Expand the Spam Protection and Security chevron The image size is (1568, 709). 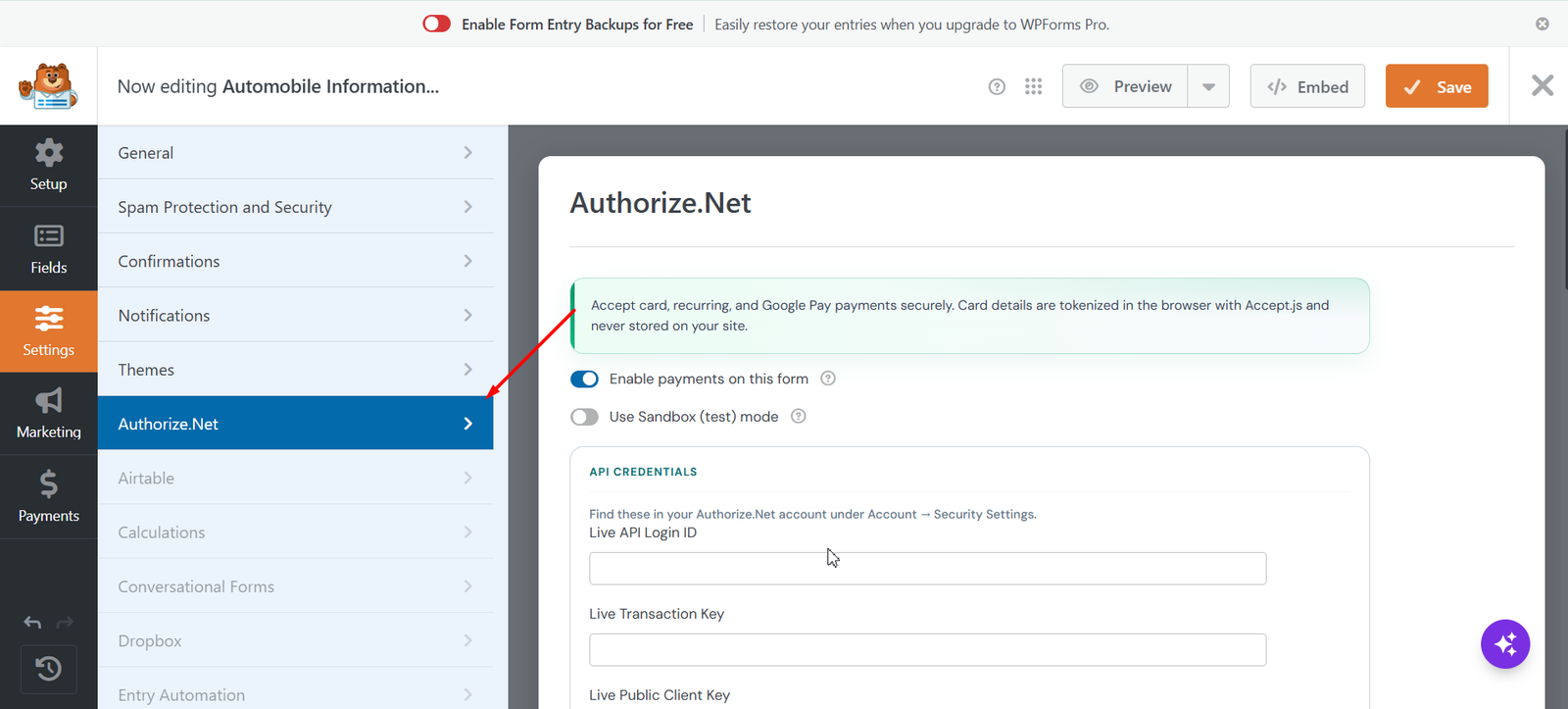[x=467, y=206]
